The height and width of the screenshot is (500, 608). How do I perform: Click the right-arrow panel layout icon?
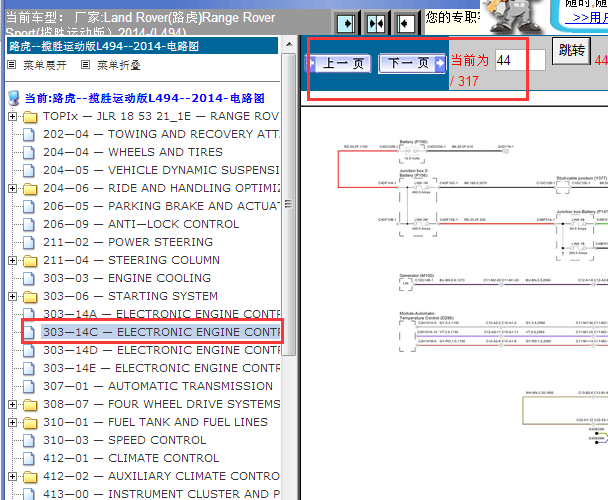pos(346,24)
